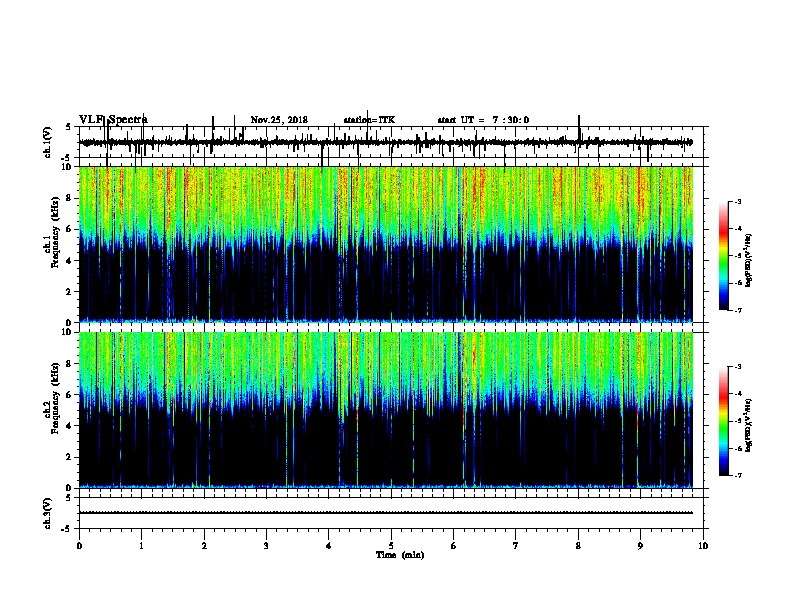Image resolution: width=792 pixels, height=612 pixels.
Task: Click the ch.2 spectrogram panel
Action: pos(386,410)
